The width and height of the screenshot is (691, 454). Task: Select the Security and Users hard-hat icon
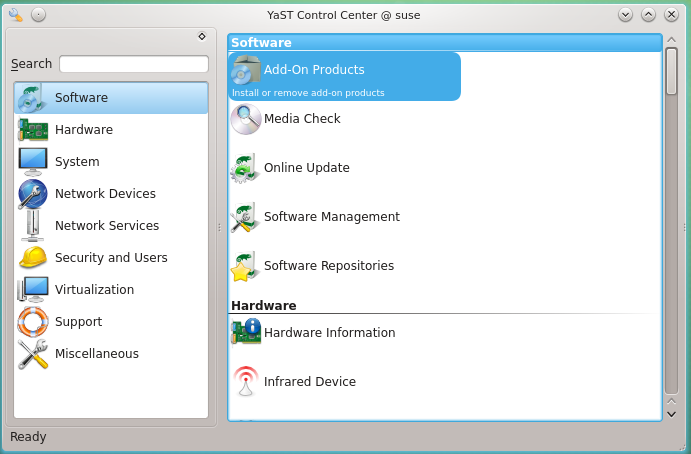(x=33, y=257)
